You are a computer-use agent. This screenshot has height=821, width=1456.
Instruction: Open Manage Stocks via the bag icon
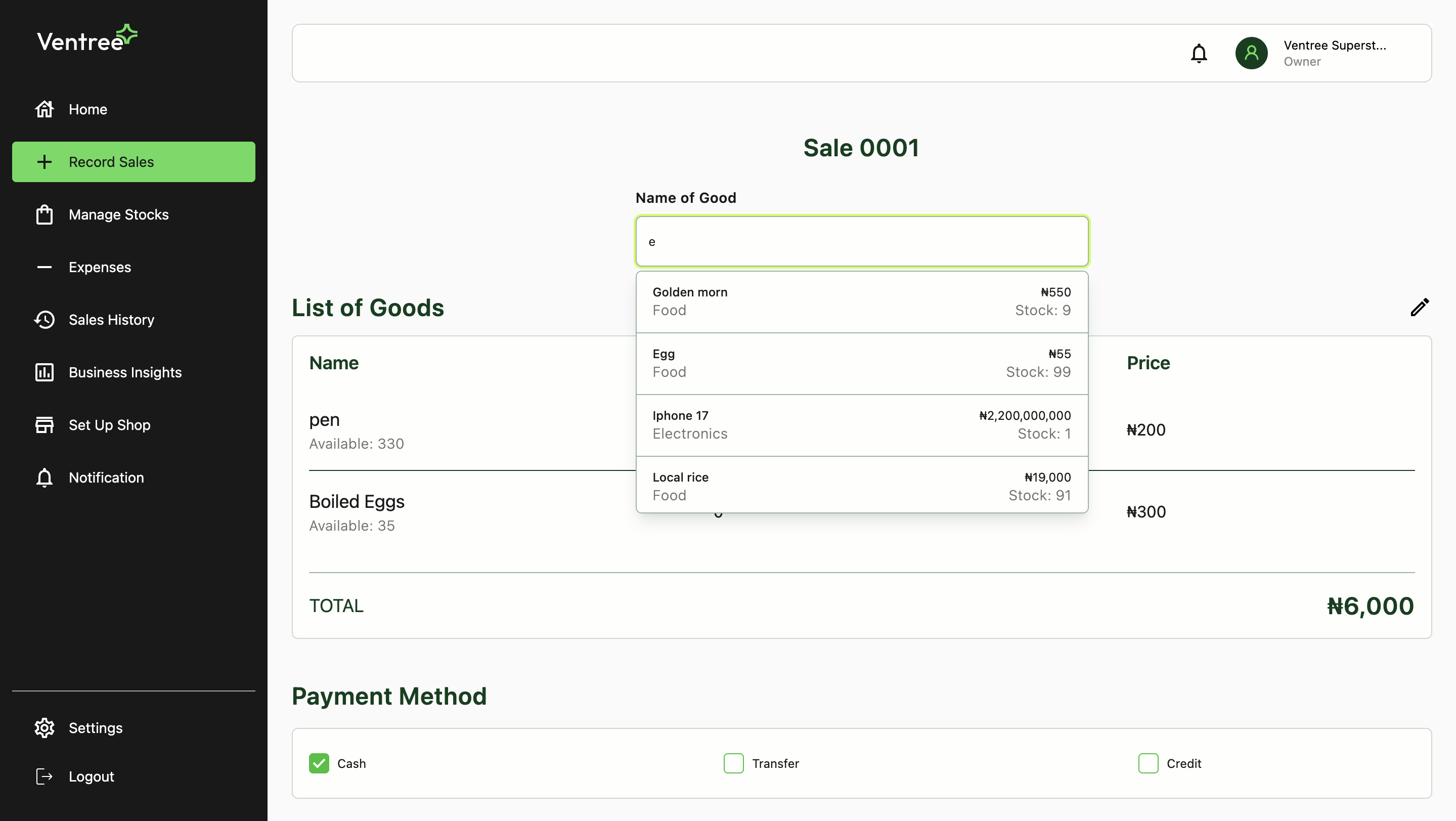45,214
